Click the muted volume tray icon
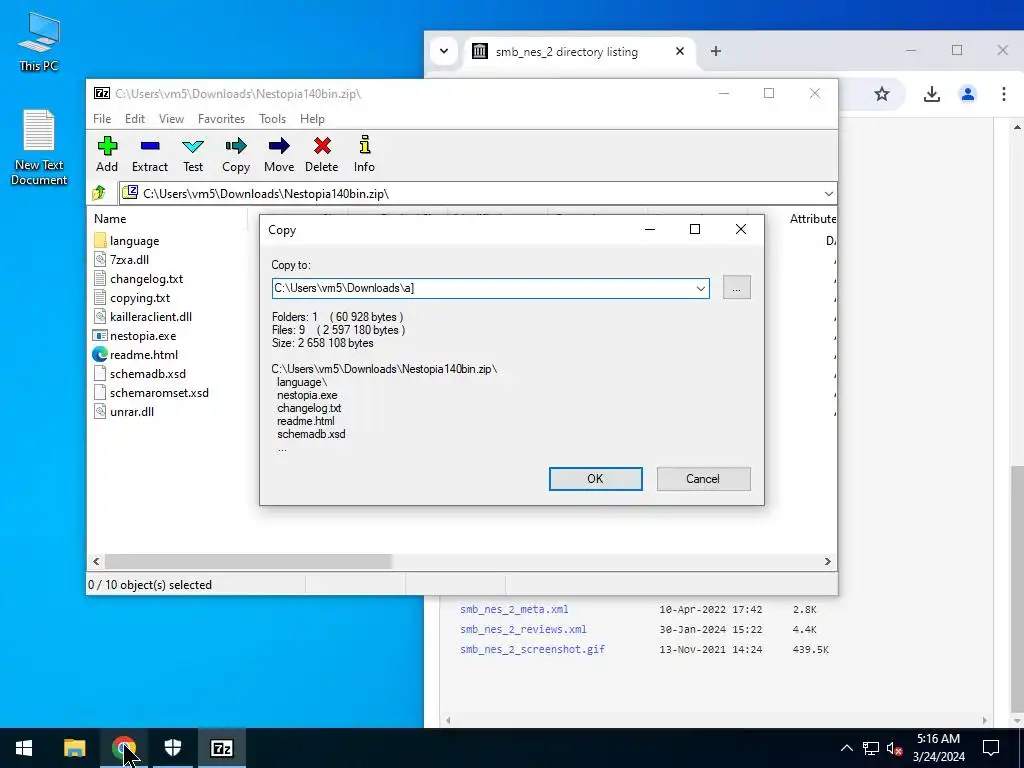Image resolution: width=1024 pixels, height=768 pixels. [895, 748]
